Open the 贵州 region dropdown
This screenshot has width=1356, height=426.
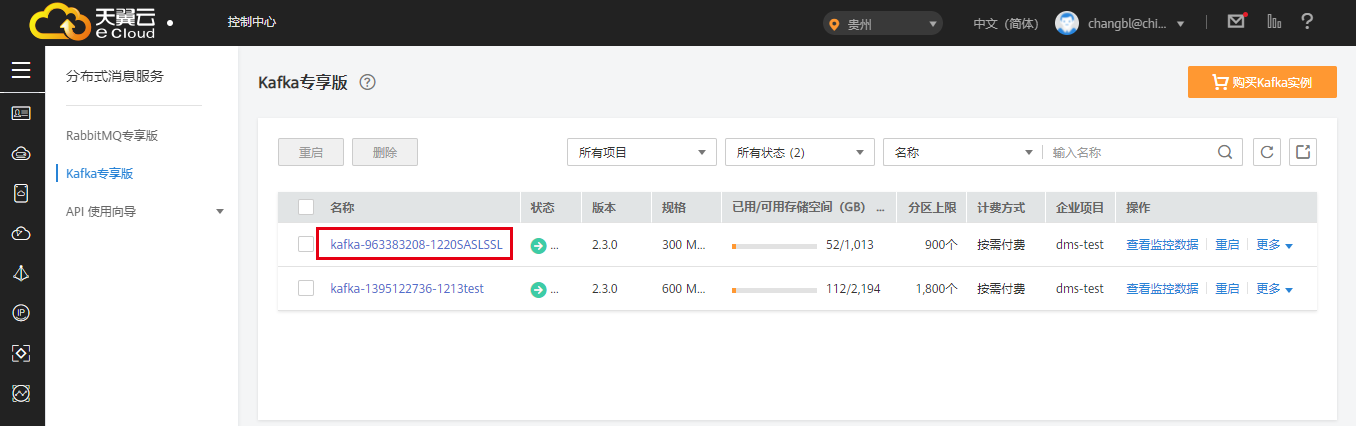click(x=882, y=23)
